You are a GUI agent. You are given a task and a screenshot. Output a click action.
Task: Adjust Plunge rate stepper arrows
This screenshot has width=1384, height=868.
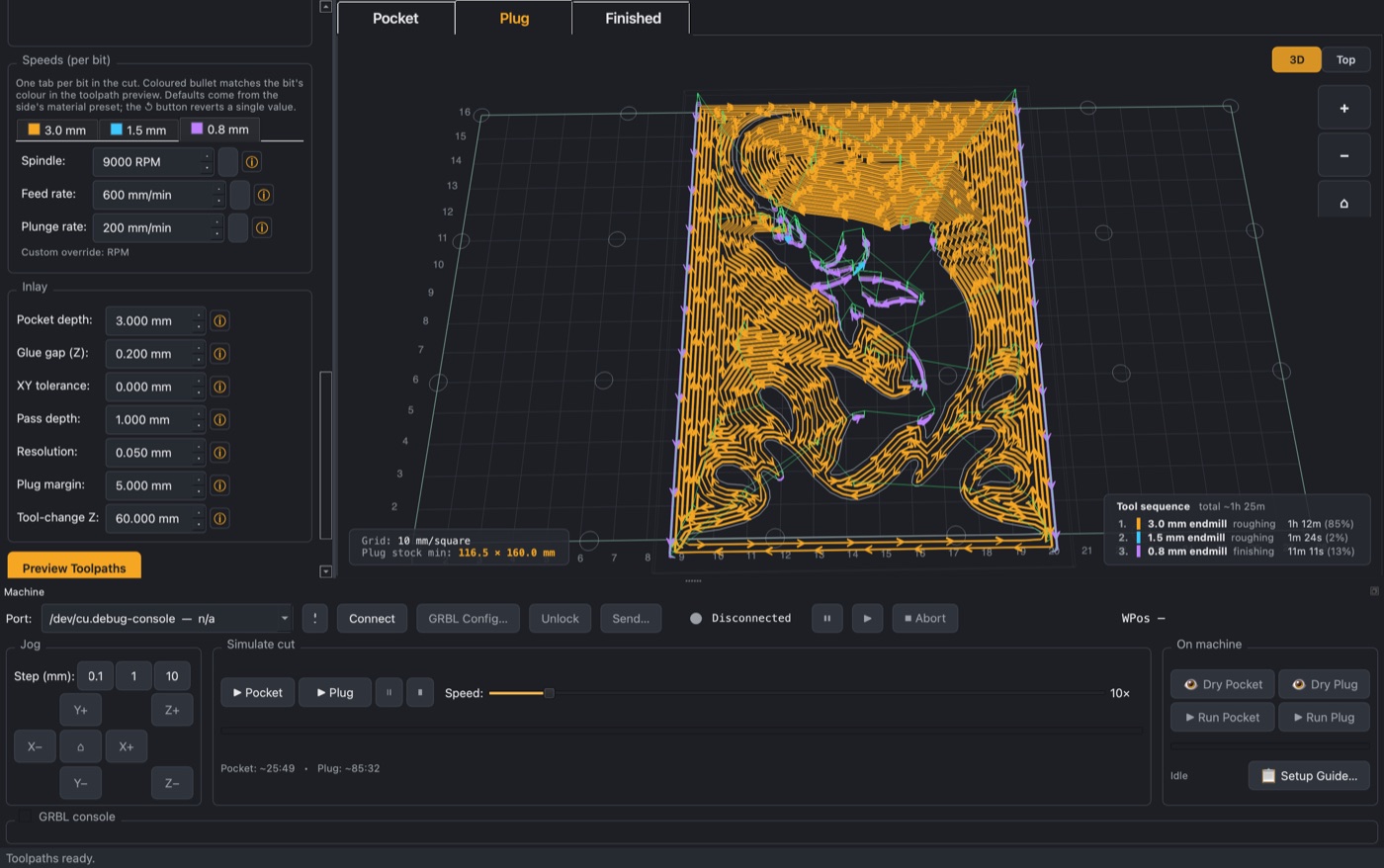[x=216, y=227]
